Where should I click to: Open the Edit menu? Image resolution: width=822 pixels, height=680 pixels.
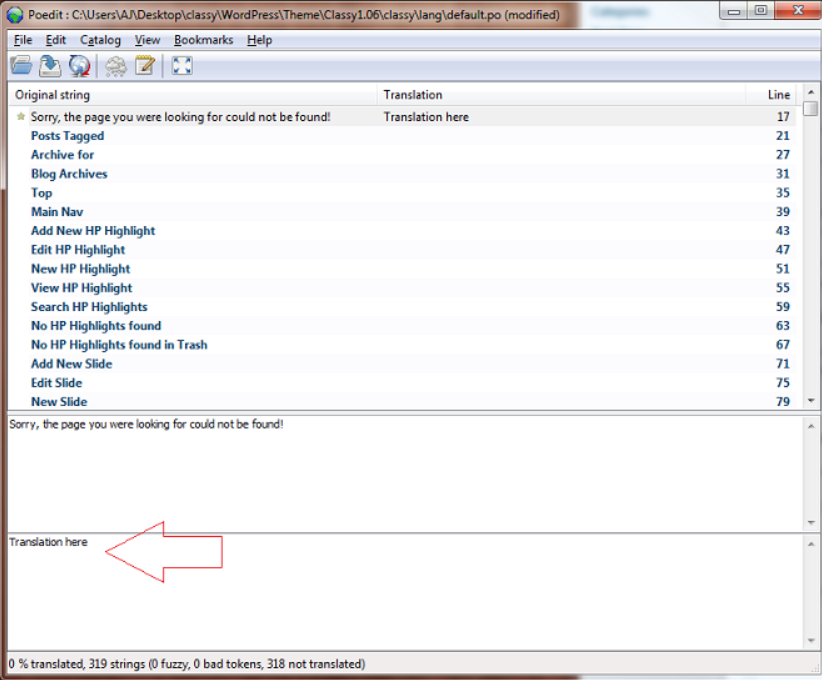pyautogui.click(x=56, y=40)
